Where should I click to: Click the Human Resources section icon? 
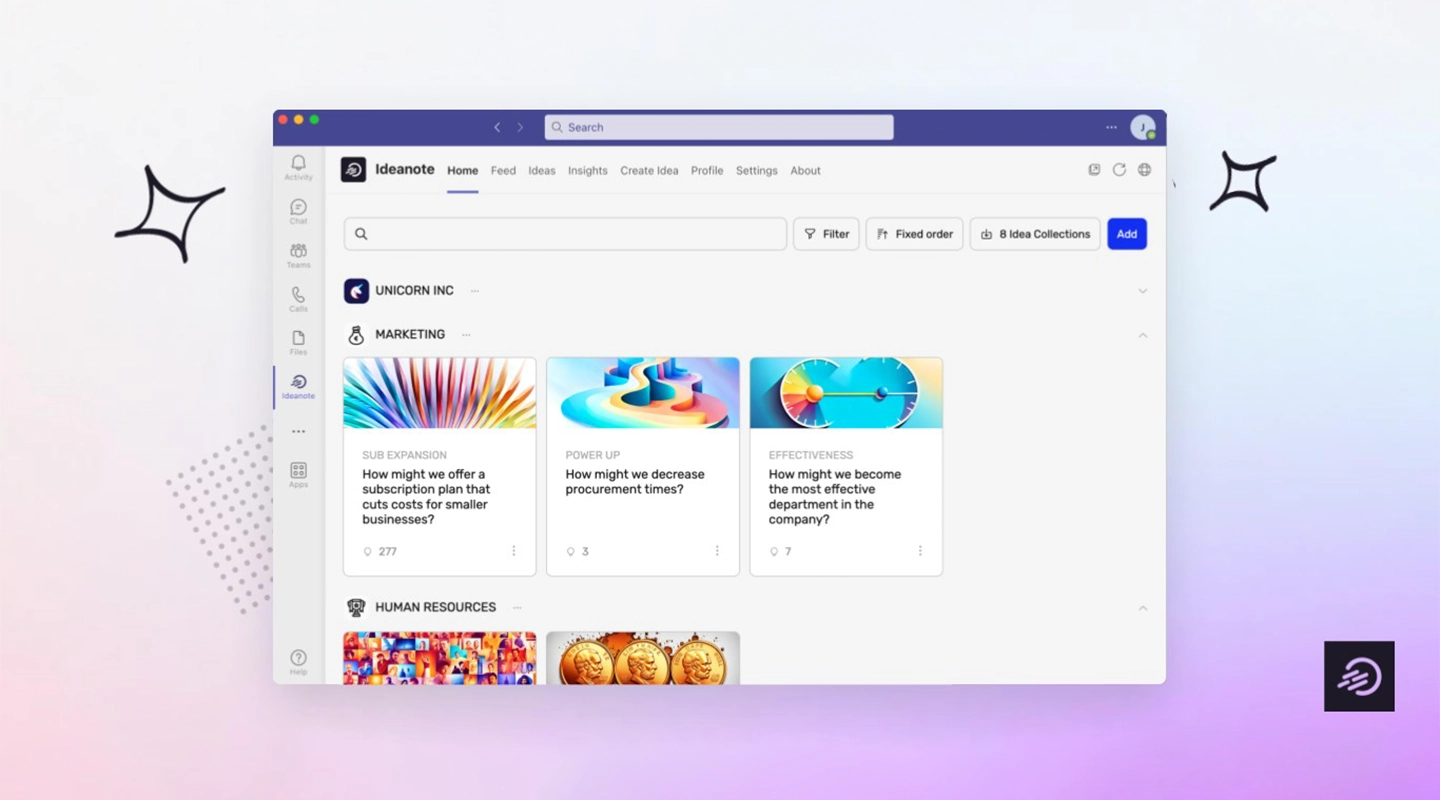356,607
